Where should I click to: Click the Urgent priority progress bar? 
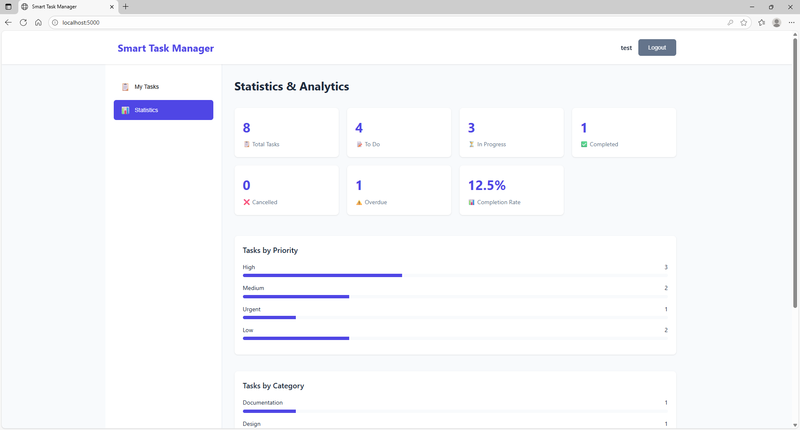coord(269,317)
